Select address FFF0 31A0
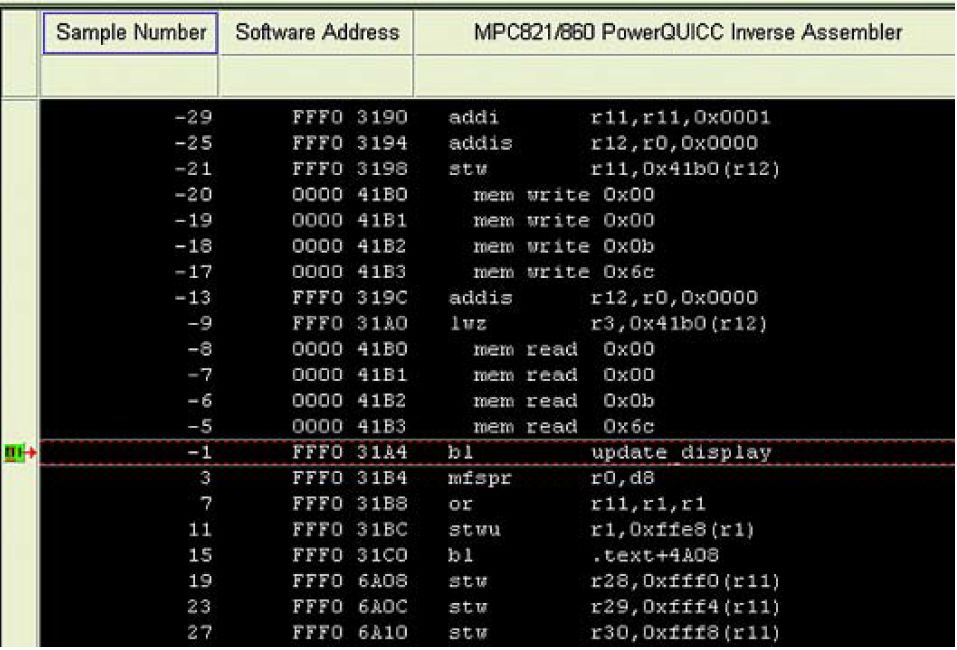Image resolution: width=957 pixels, height=650 pixels. click(349, 323)
